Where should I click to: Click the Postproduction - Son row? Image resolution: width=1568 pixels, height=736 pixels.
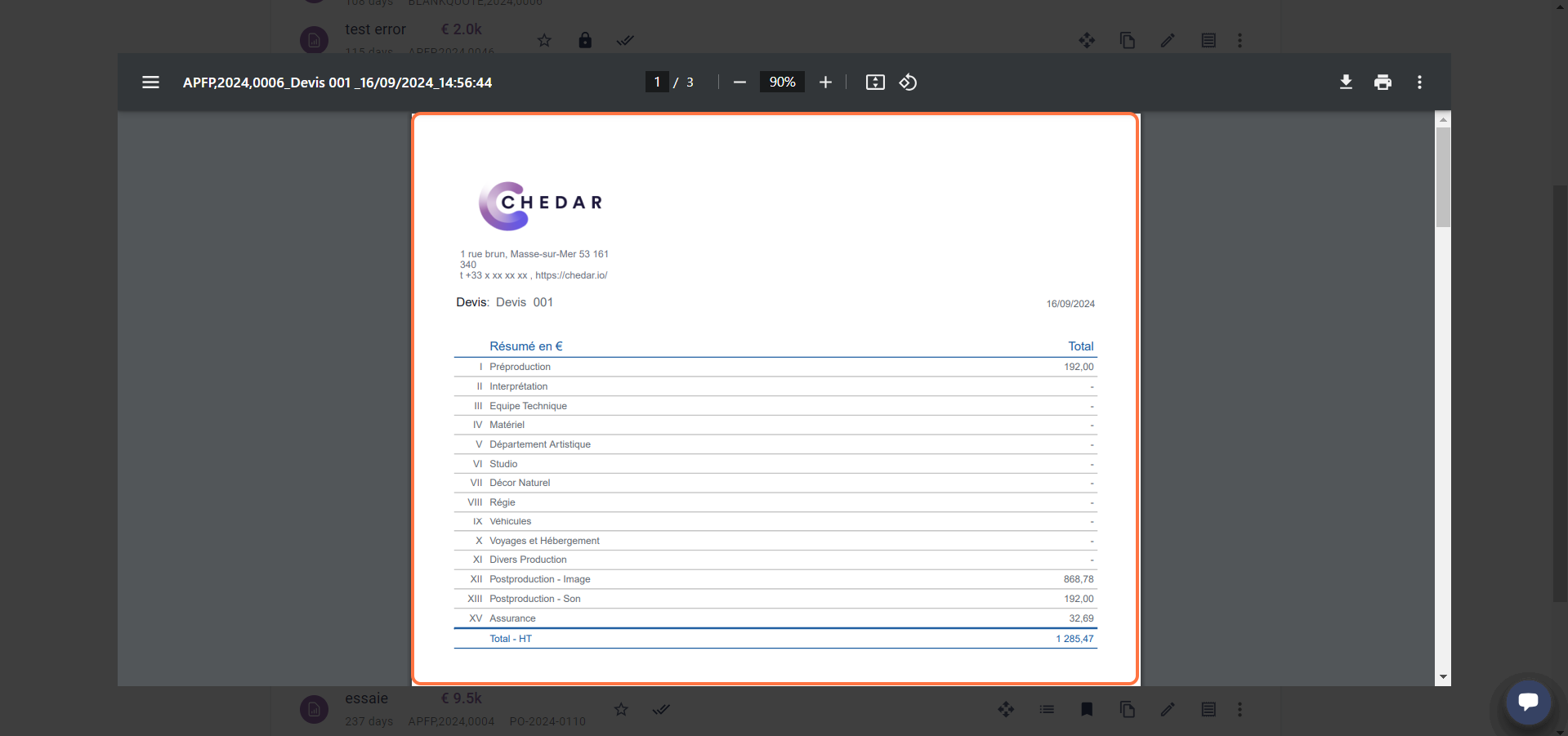click(x=775, y=599)
